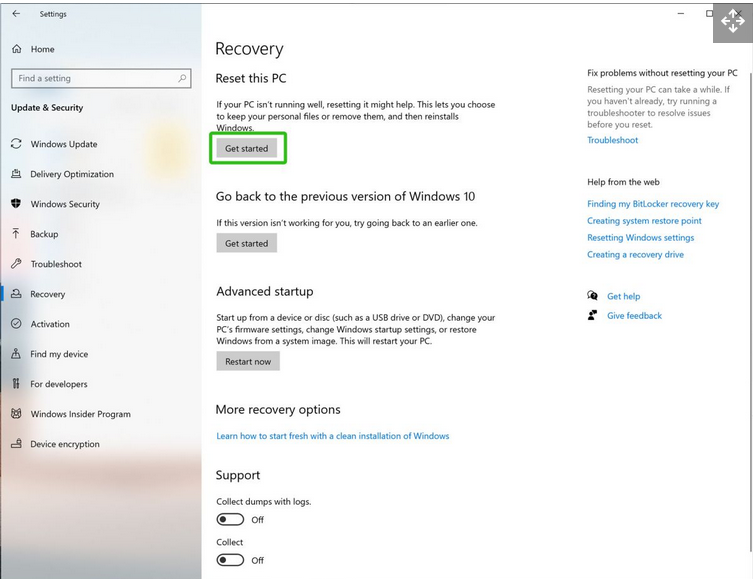753x579 pixels.
Task: Open Creating a recovery drive link
Action: (635, 254)
